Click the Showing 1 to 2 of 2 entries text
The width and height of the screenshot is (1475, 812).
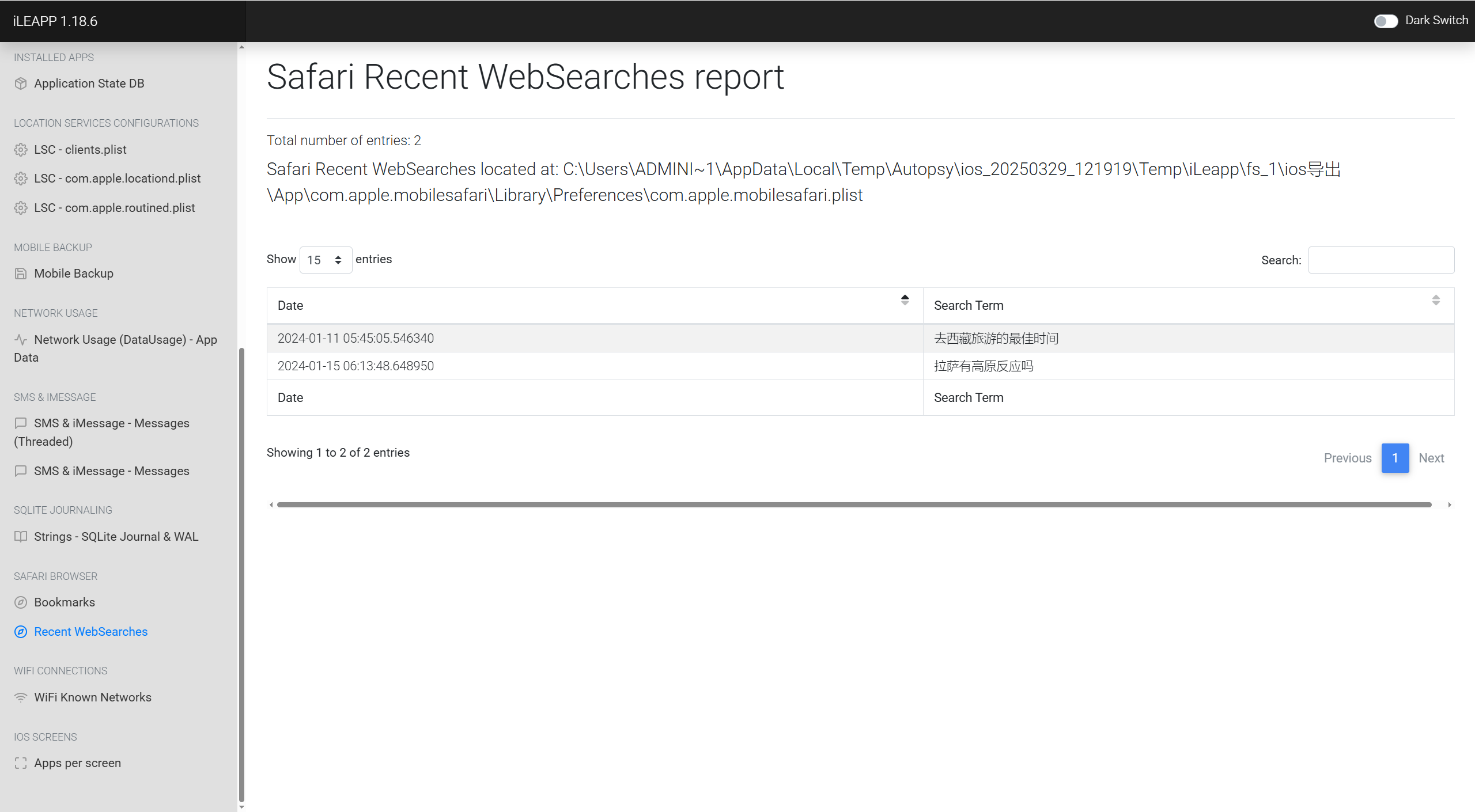[338, 453]
